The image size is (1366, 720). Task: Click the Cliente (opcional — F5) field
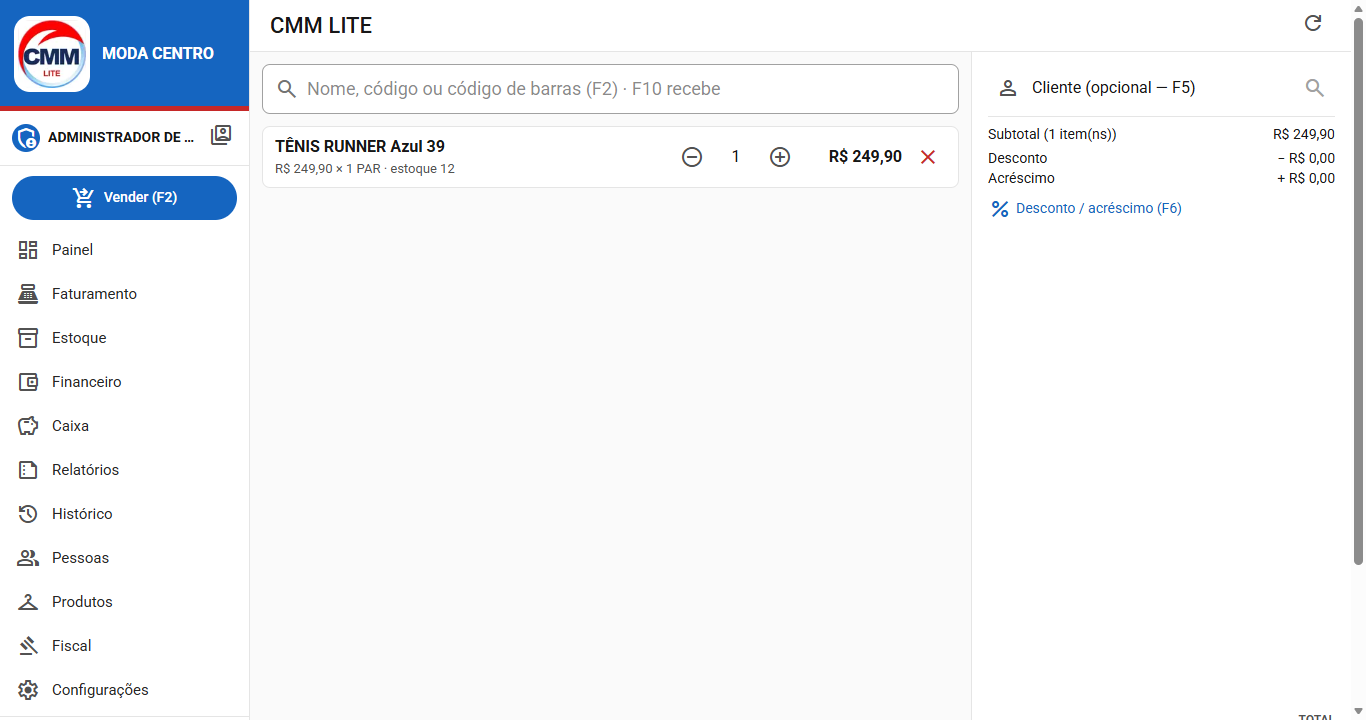[1161, 88]
